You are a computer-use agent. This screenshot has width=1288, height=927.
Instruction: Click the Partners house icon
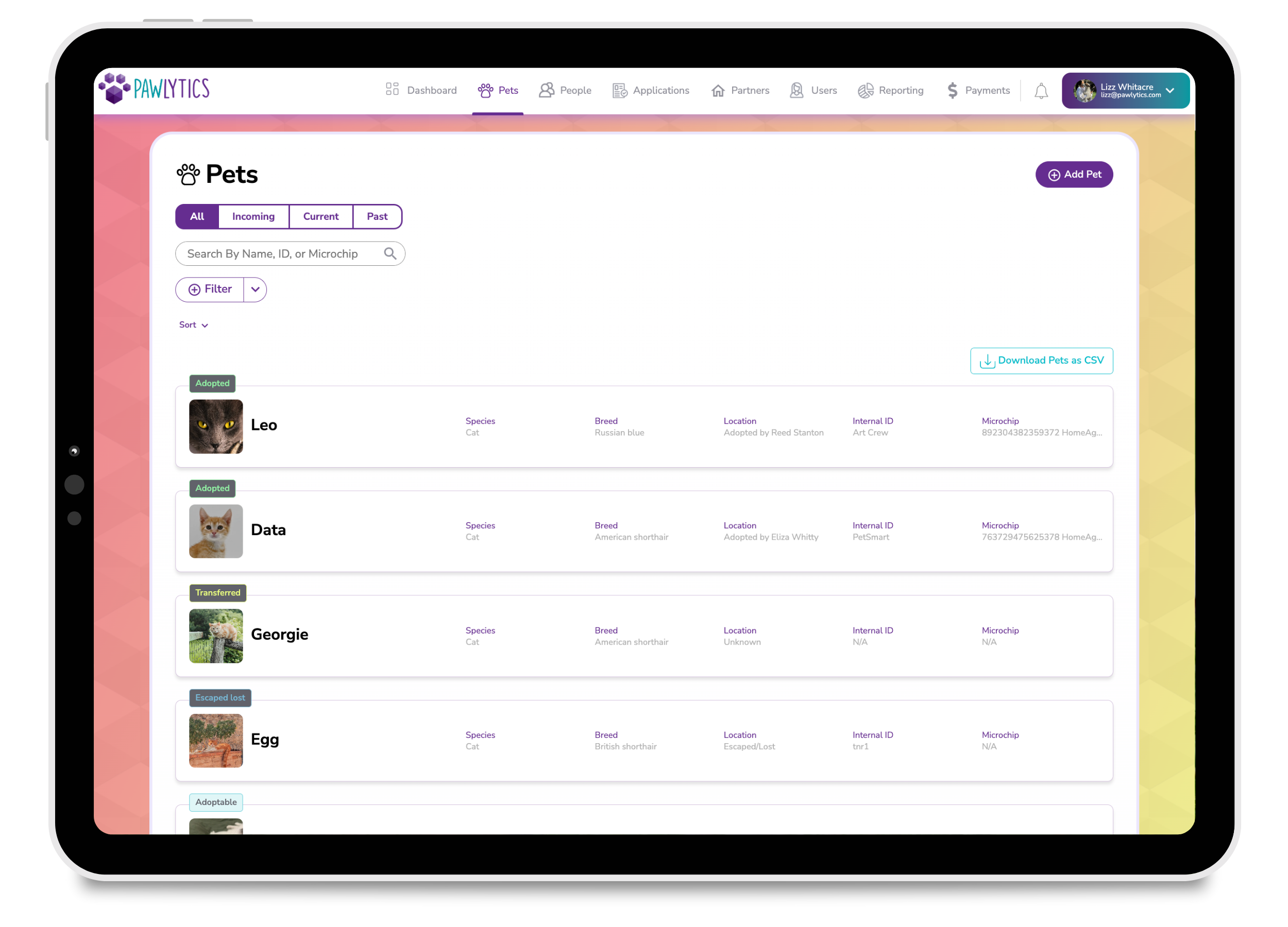pos(718,90)
